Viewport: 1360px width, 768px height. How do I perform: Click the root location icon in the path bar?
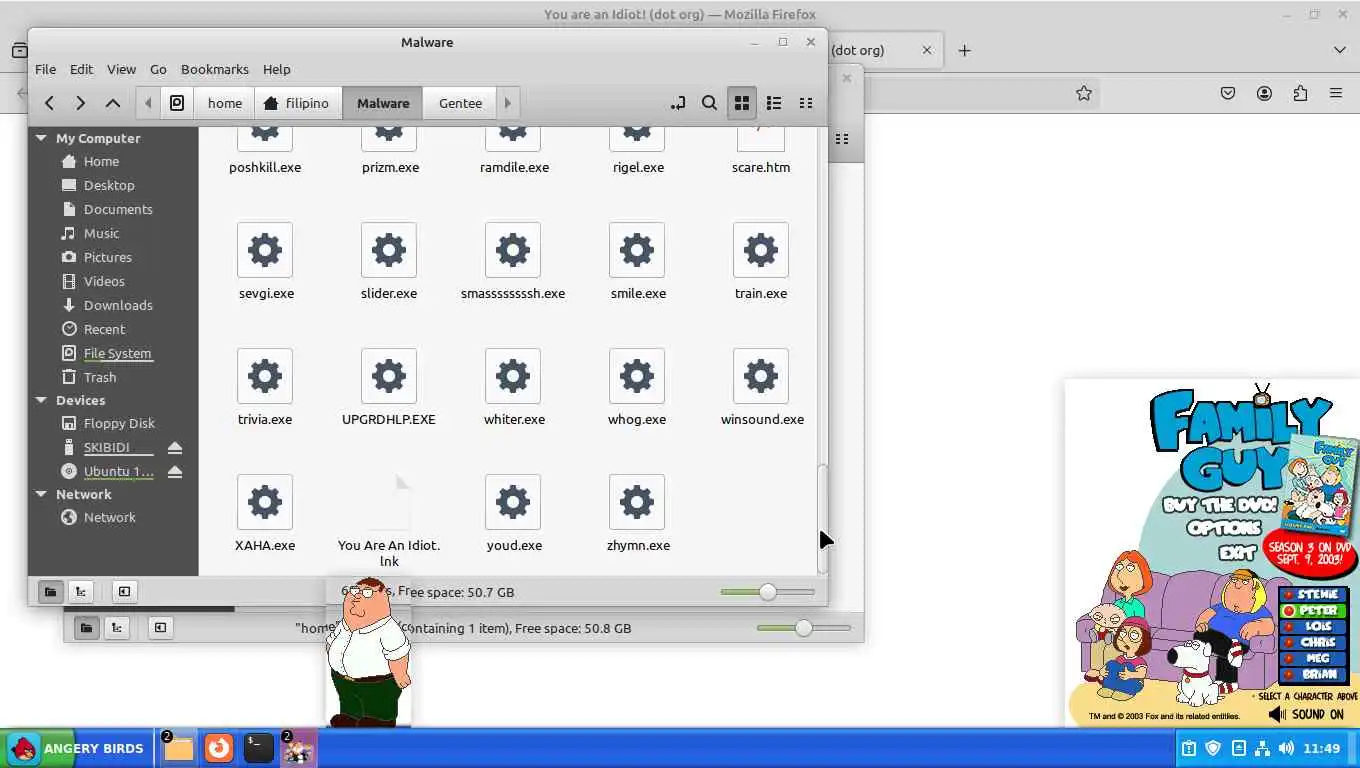point(177,103)
